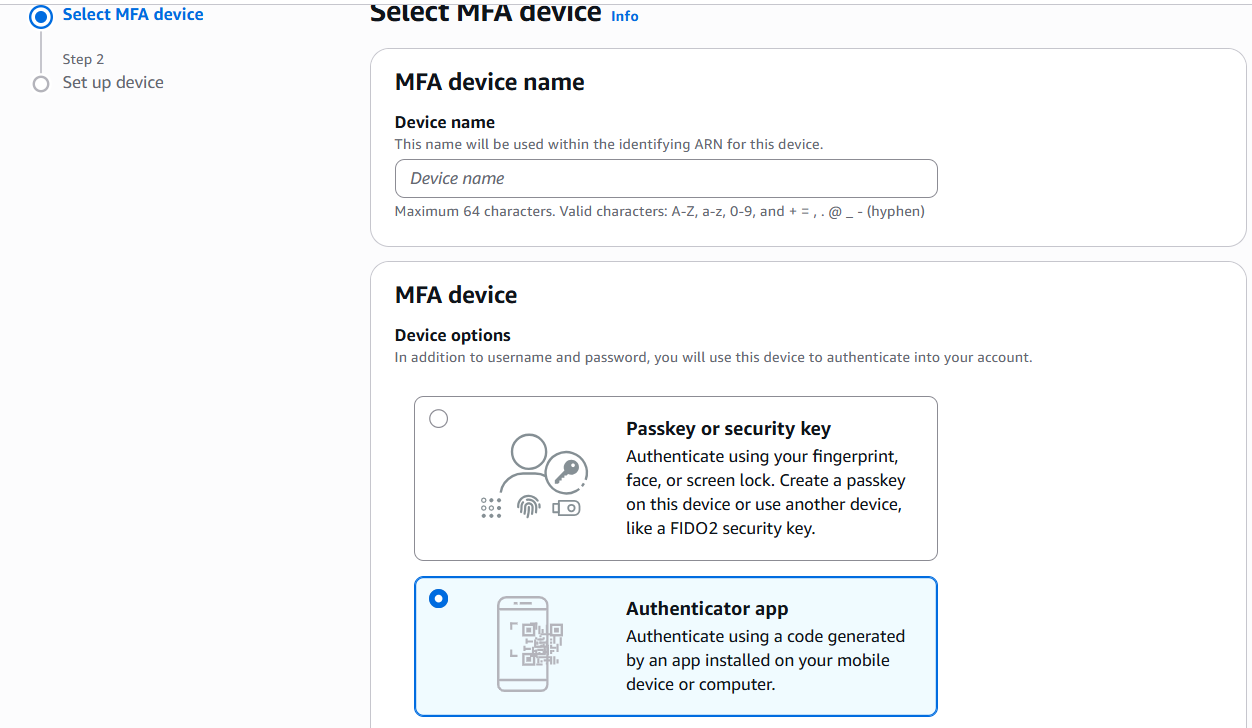Select the Authenticator app radio button
This screenshot has width=1252, height=728.
(x=439, y=599)
